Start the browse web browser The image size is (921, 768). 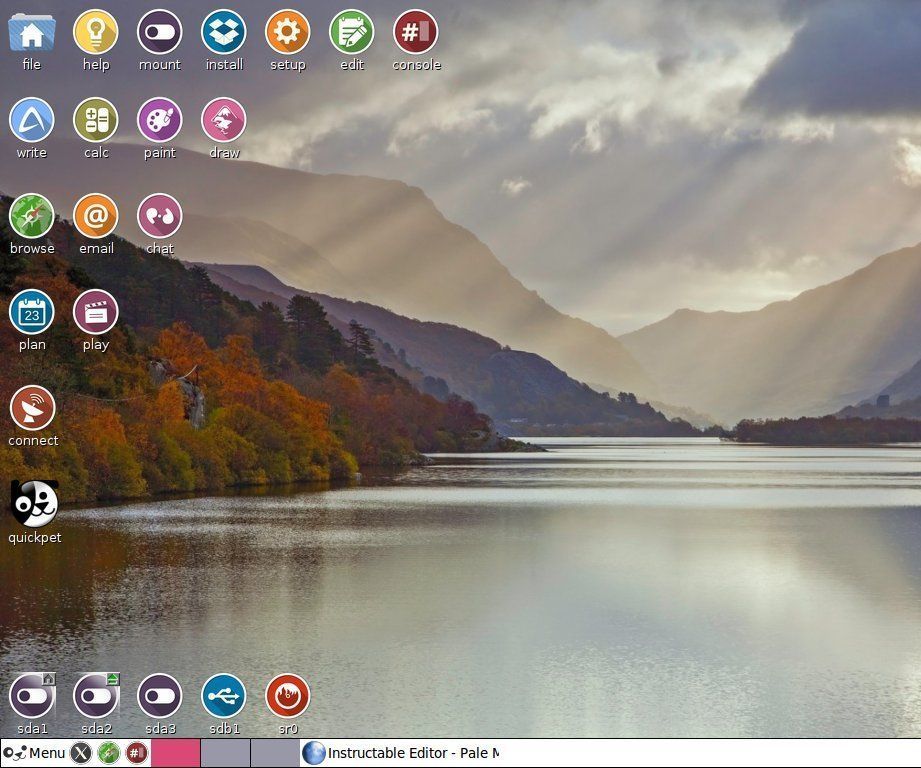[31, 216]
